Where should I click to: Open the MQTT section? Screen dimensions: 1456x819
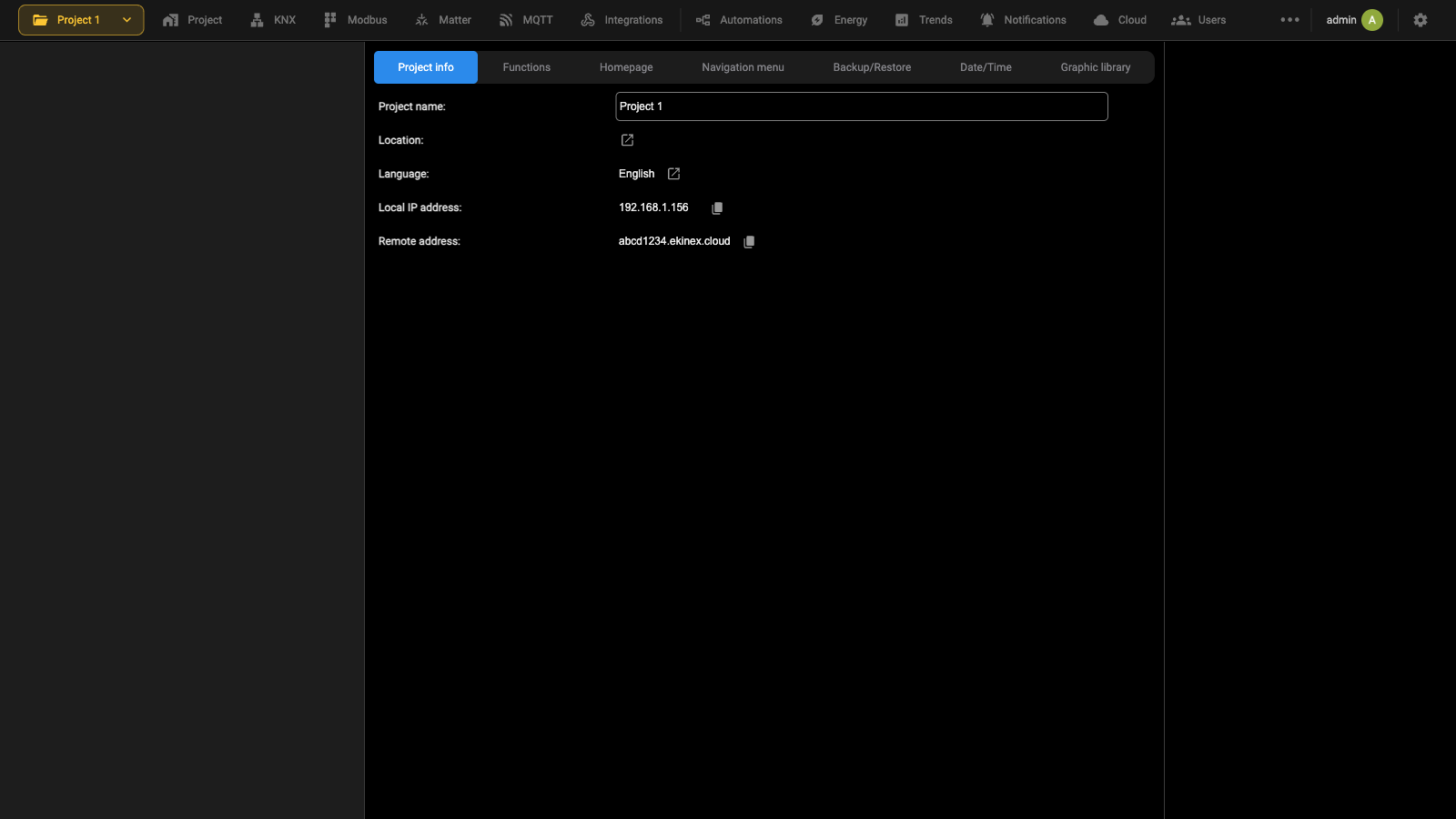pos(526,20)
